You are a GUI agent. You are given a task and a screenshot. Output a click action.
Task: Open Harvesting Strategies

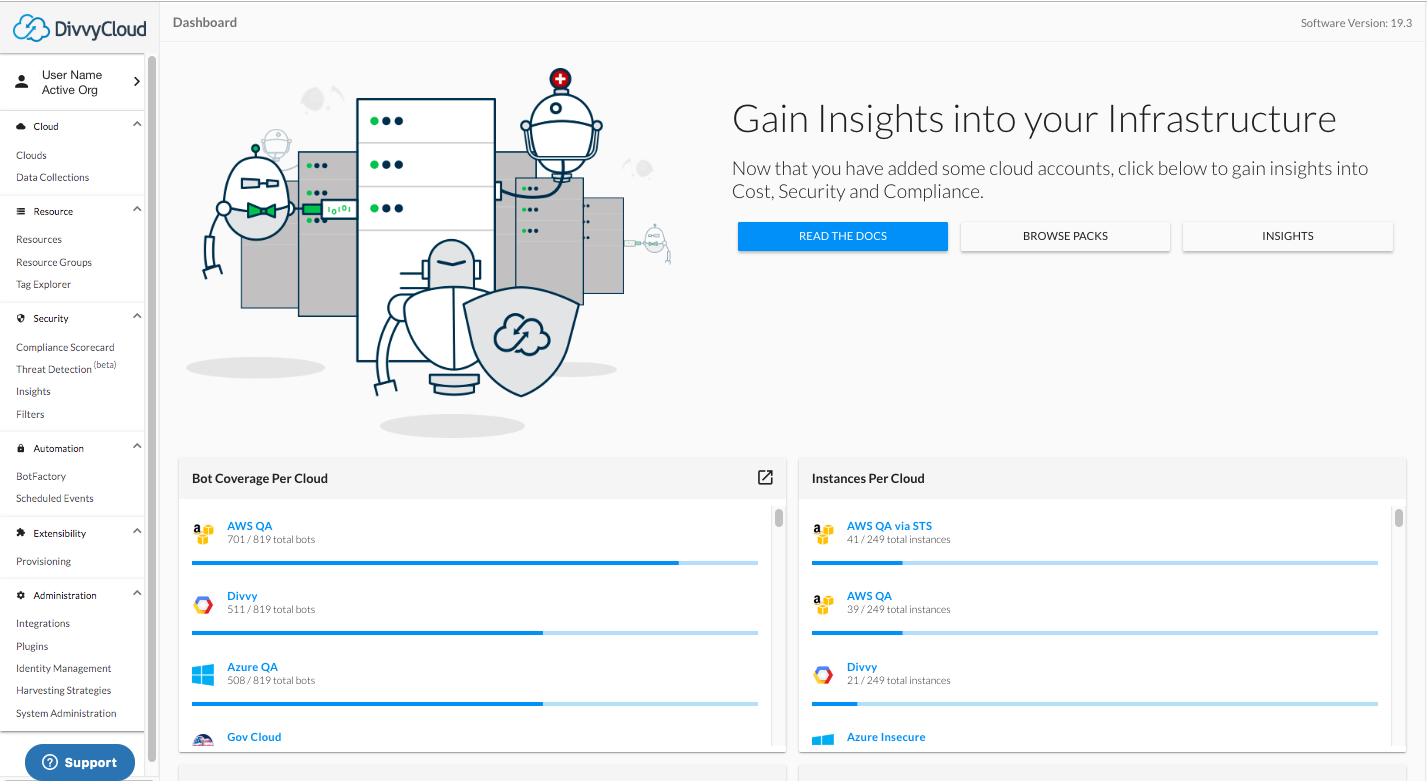pyautogui.click(x=63, y=691)
